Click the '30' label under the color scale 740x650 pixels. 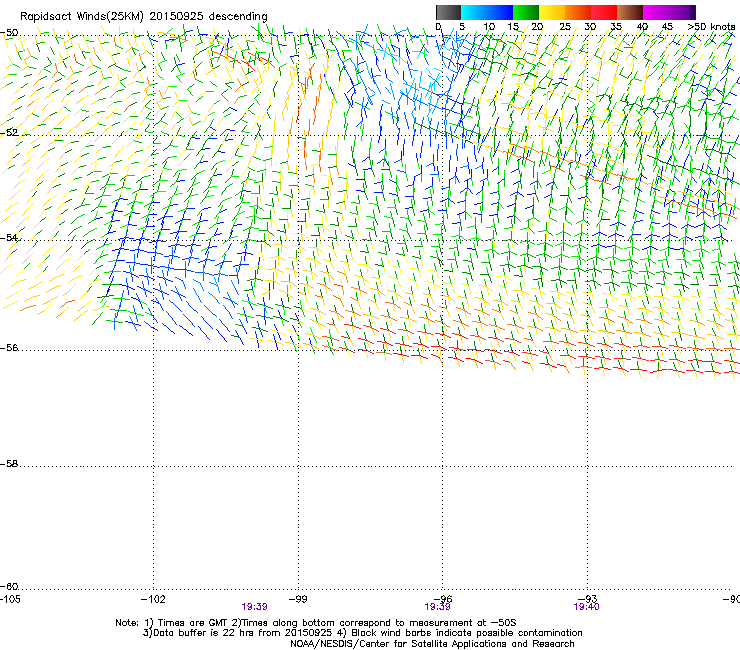(590, 26)
